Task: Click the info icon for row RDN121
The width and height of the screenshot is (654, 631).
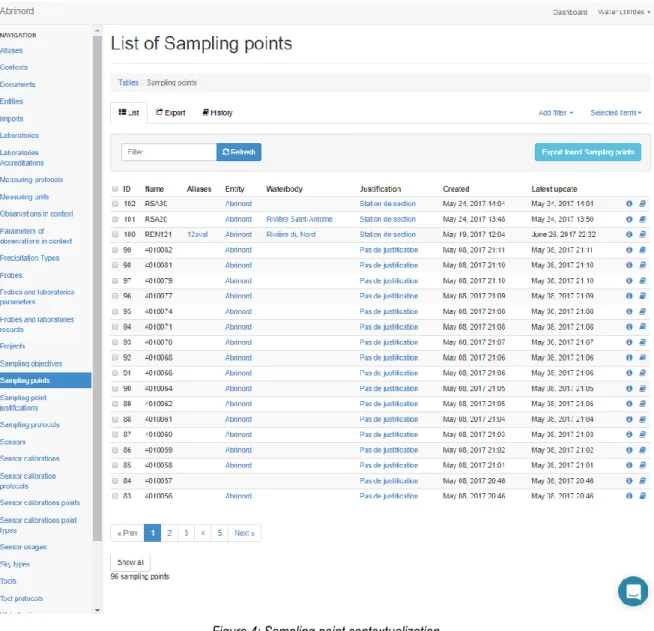Action: [x=629, y=234]
